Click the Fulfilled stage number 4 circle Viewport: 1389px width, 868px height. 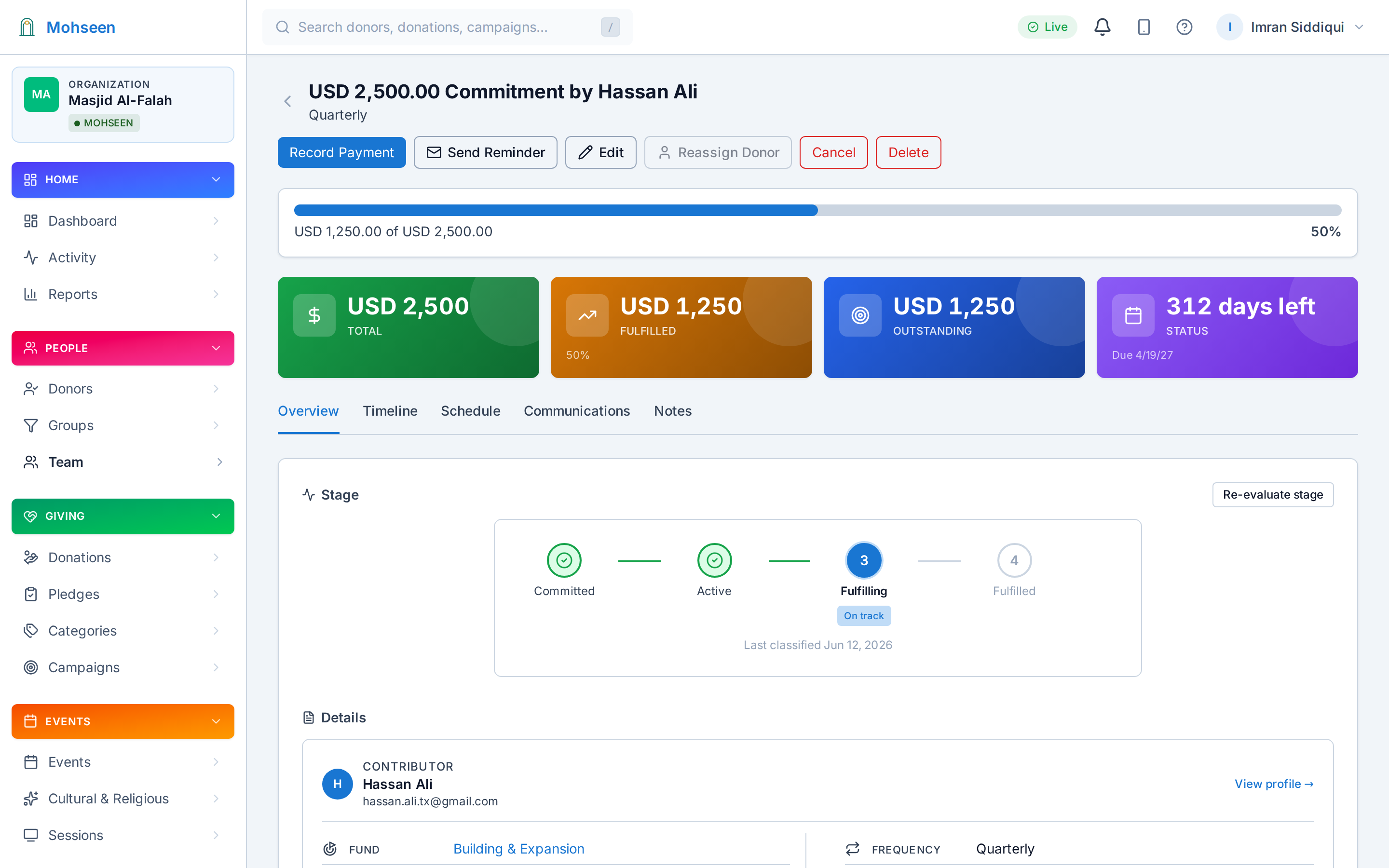tap(1014, 560)
